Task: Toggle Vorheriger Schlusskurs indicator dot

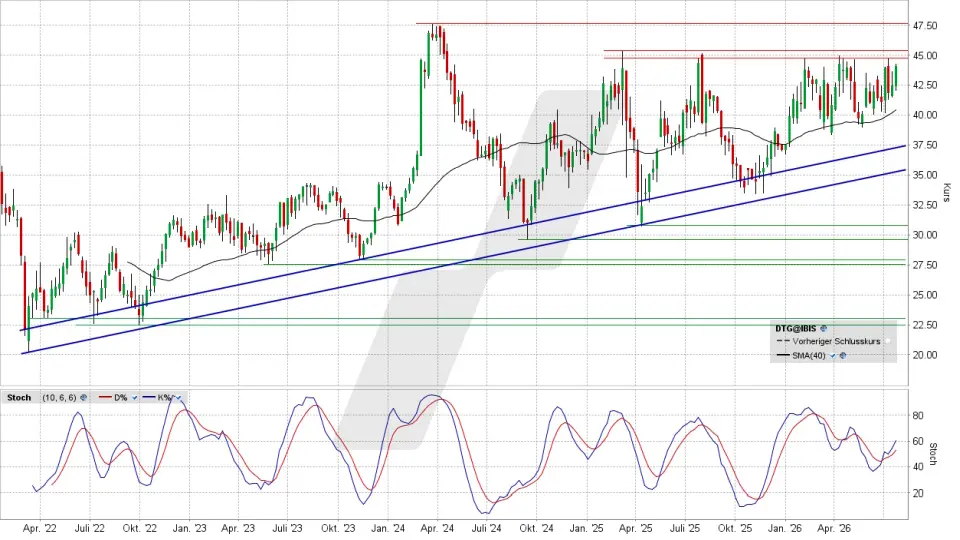Action: pyautogui.click(x=888, y=341)
